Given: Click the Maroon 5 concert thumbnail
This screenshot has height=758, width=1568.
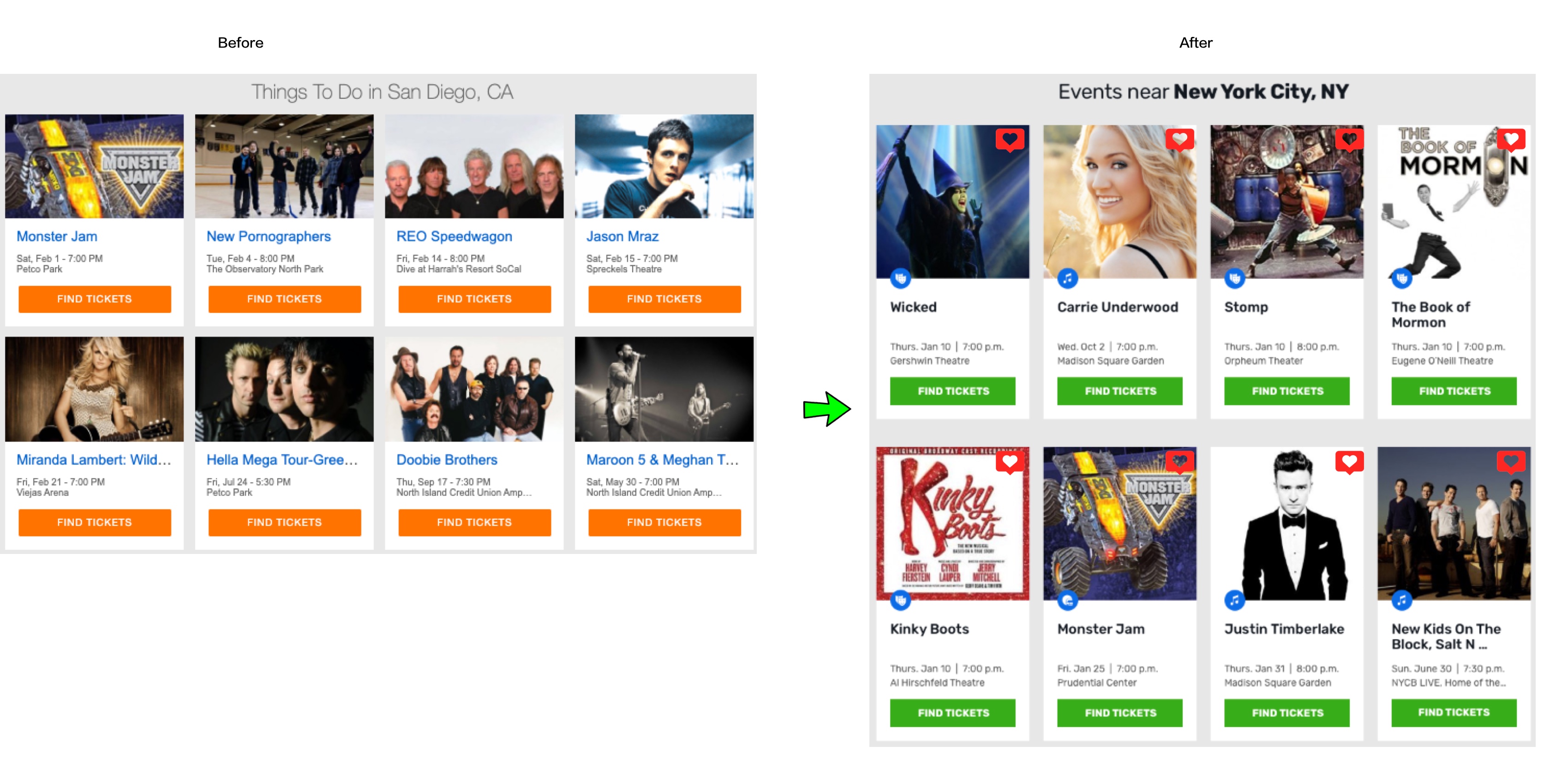Looking at the screenshot, I should tap(664, 389).
